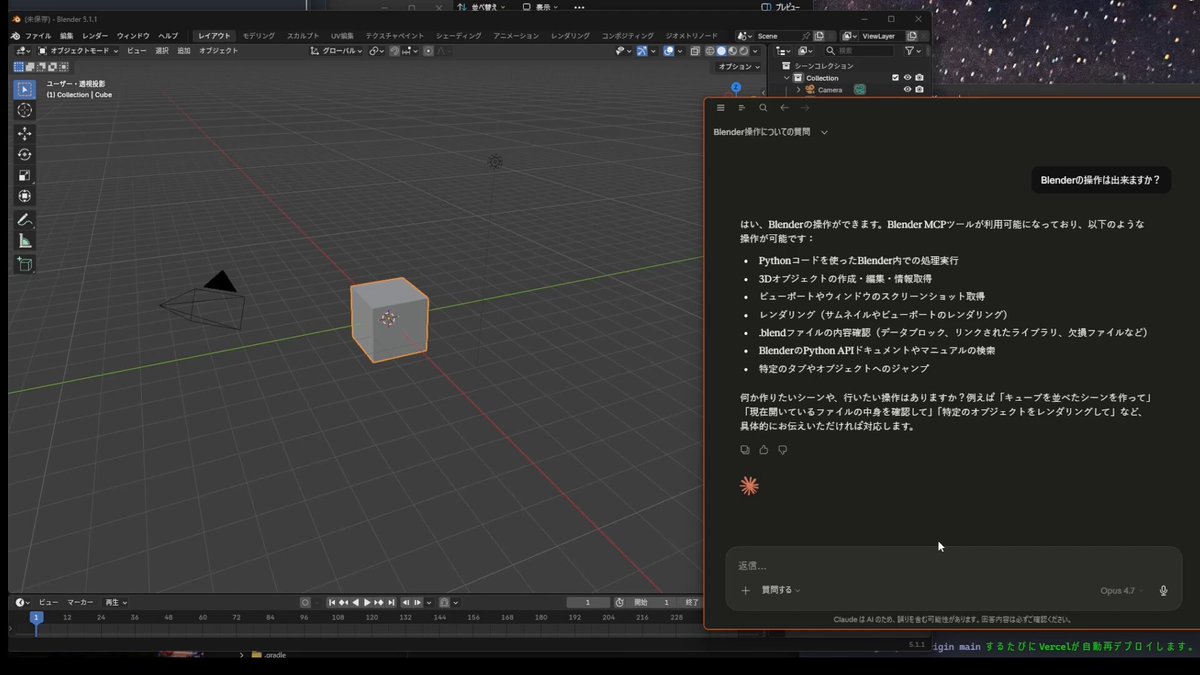Click the Camera object icon in outliner

click(809, 89)
